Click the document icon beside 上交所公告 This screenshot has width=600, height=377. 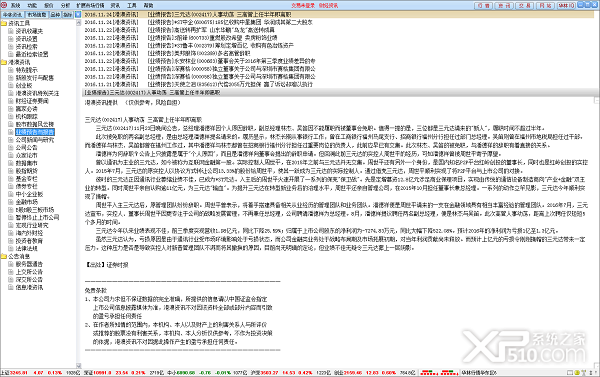point(11,272)
